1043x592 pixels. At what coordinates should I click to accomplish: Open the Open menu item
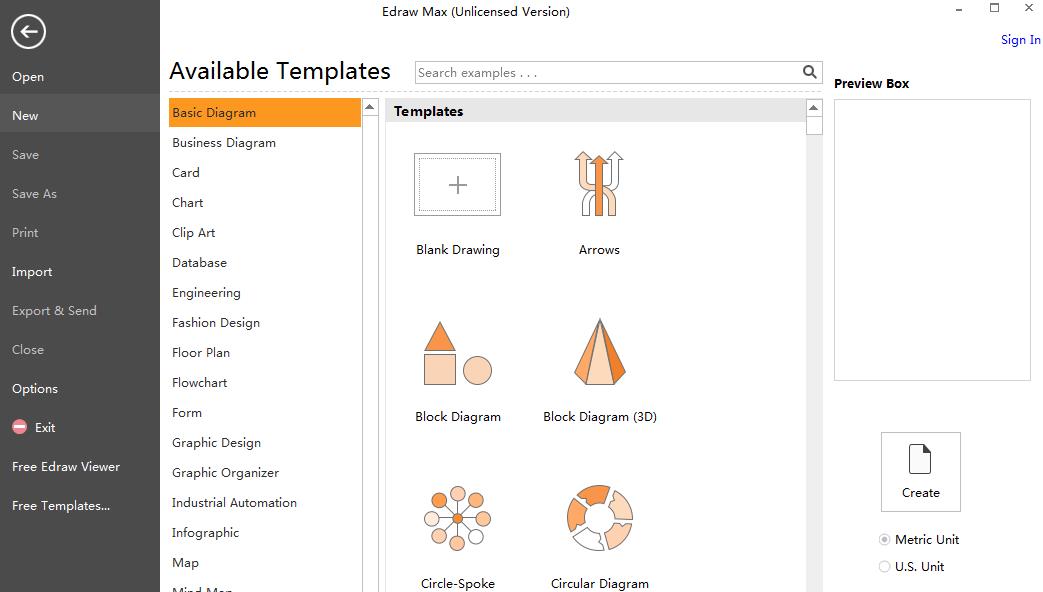coord(28,76)
